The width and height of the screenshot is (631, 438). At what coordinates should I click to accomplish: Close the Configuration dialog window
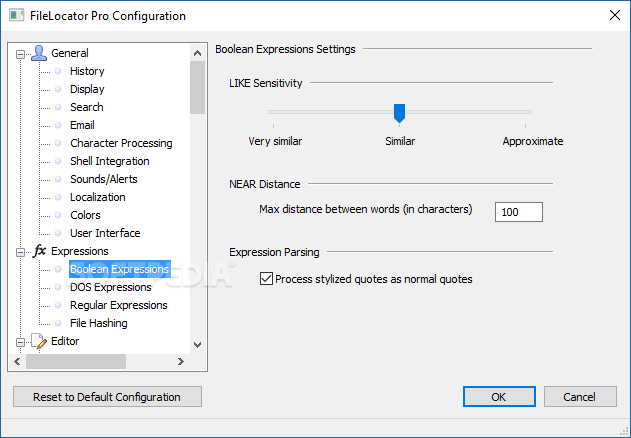pyautogui.click(x=615, y=15)
